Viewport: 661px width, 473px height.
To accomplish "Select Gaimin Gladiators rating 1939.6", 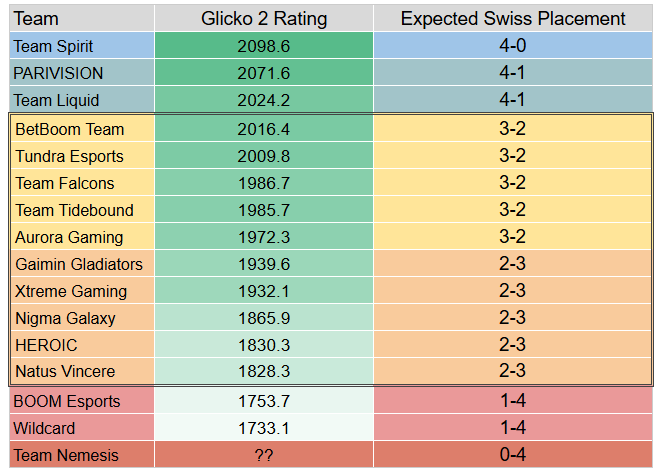I will pos(264,263).
